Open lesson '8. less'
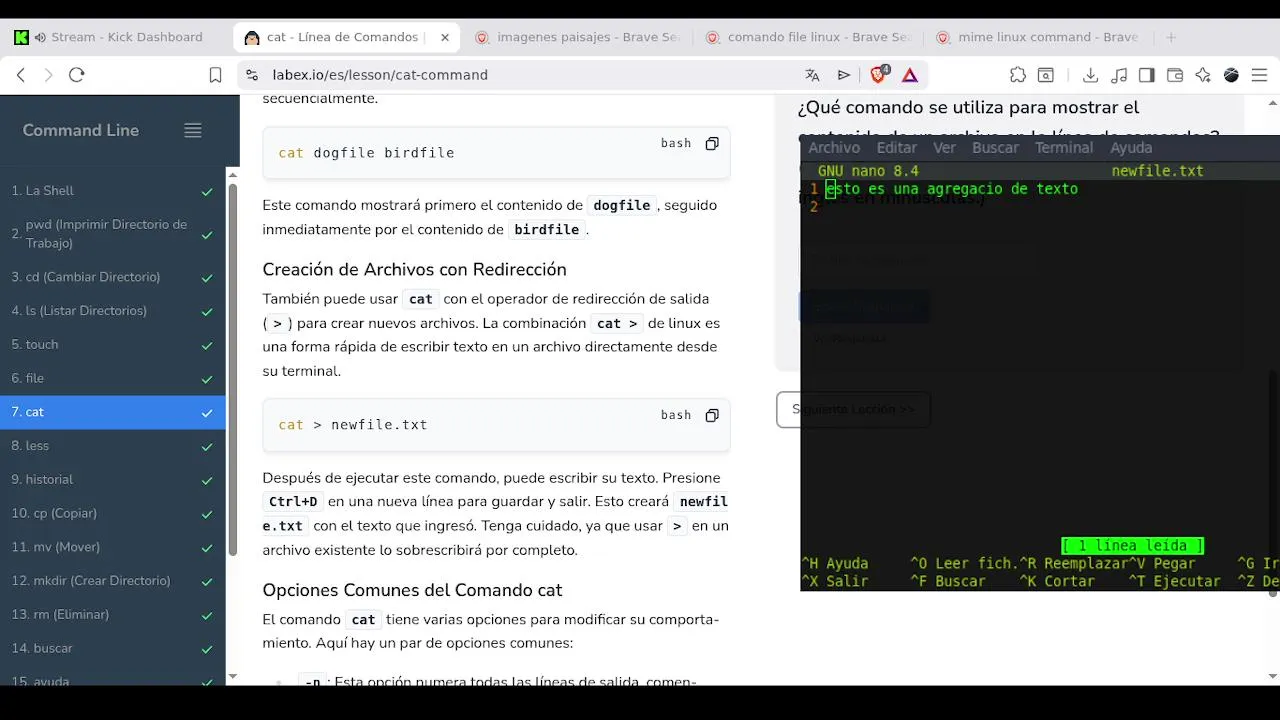The image size is (1280, 720). click(x=112, y=446)
